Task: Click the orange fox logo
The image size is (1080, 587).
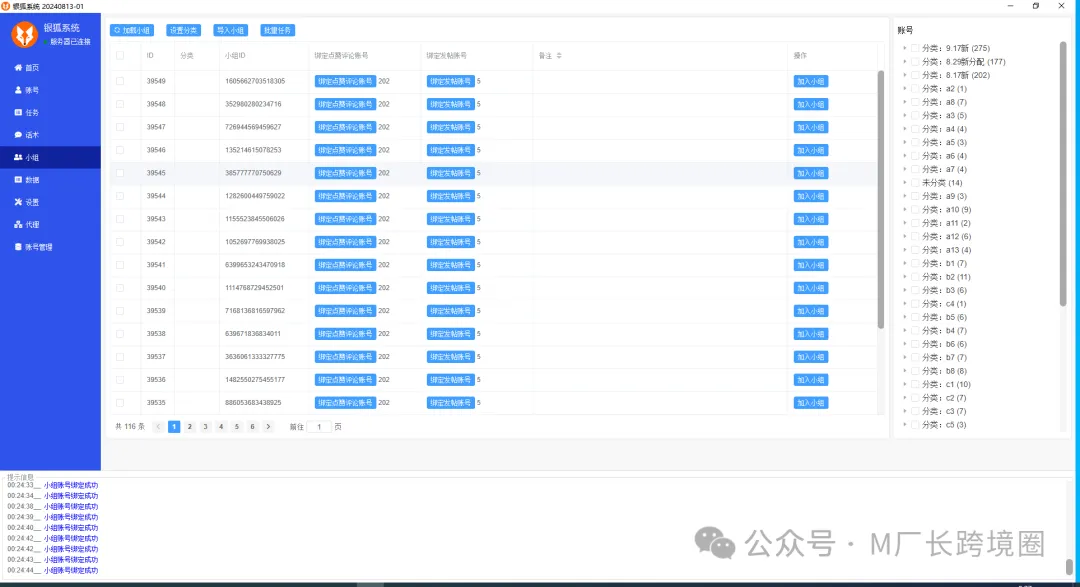Action: 25,34
